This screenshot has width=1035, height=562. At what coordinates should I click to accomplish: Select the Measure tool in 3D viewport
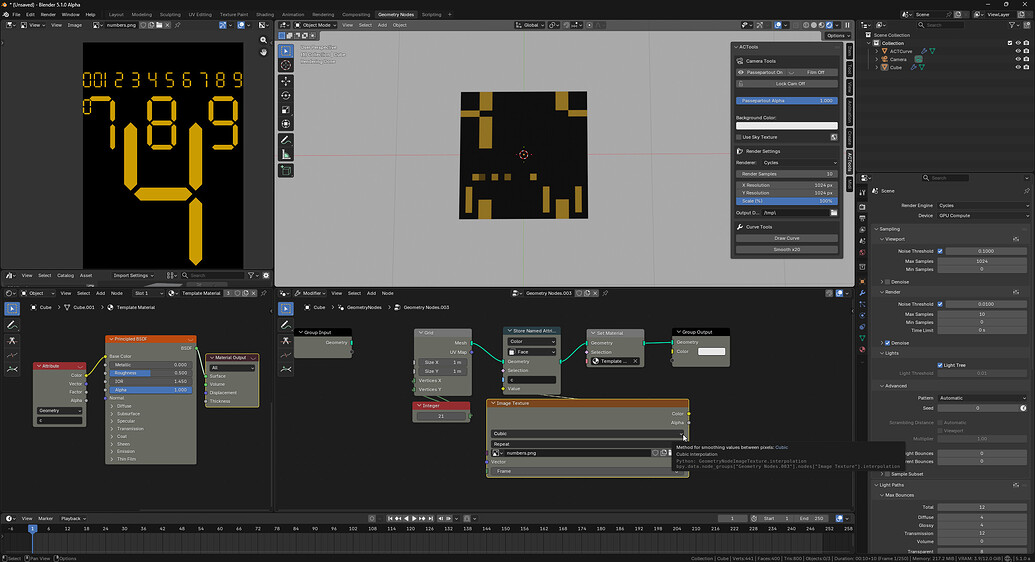coord(286,155)
